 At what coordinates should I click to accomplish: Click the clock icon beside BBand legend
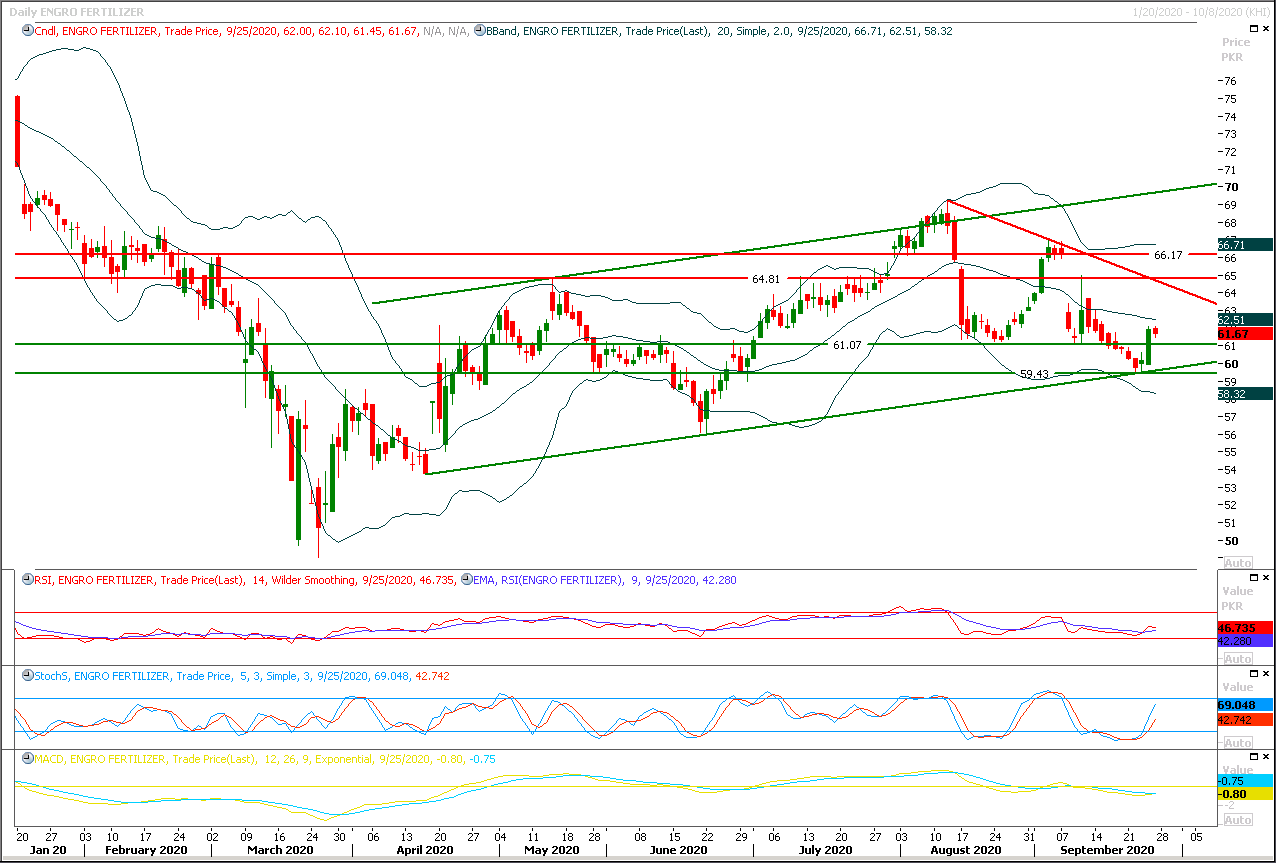coord(478,31)
